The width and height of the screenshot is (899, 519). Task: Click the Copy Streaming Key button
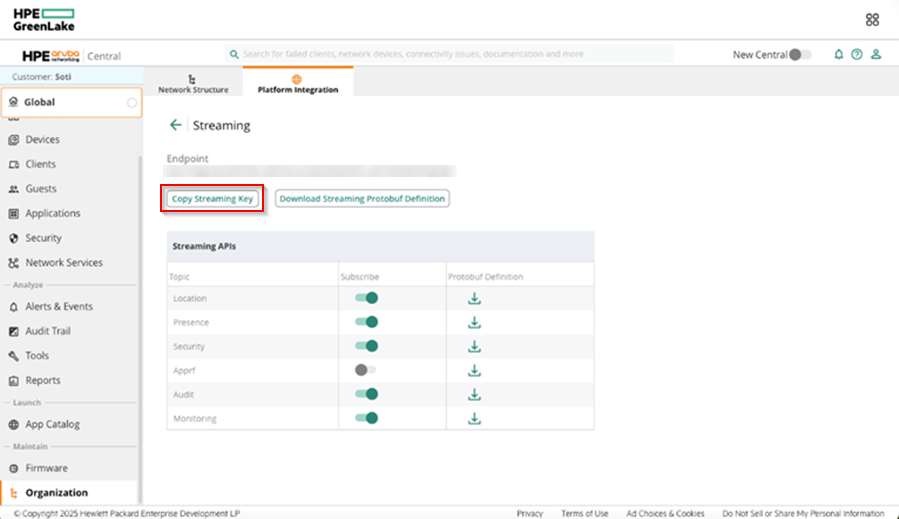click(212, 198)
